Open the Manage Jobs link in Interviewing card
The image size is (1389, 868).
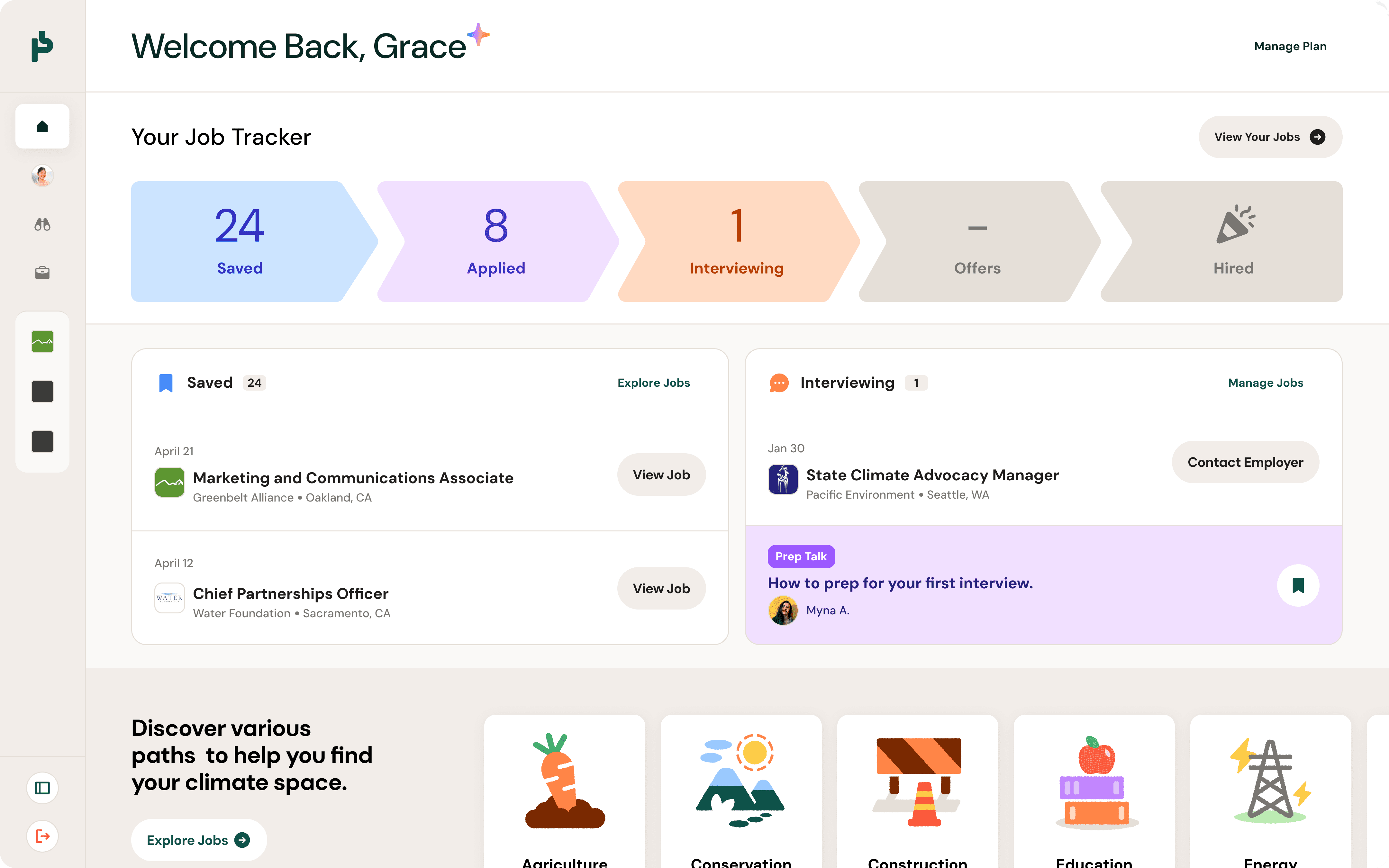[1265, 383]
